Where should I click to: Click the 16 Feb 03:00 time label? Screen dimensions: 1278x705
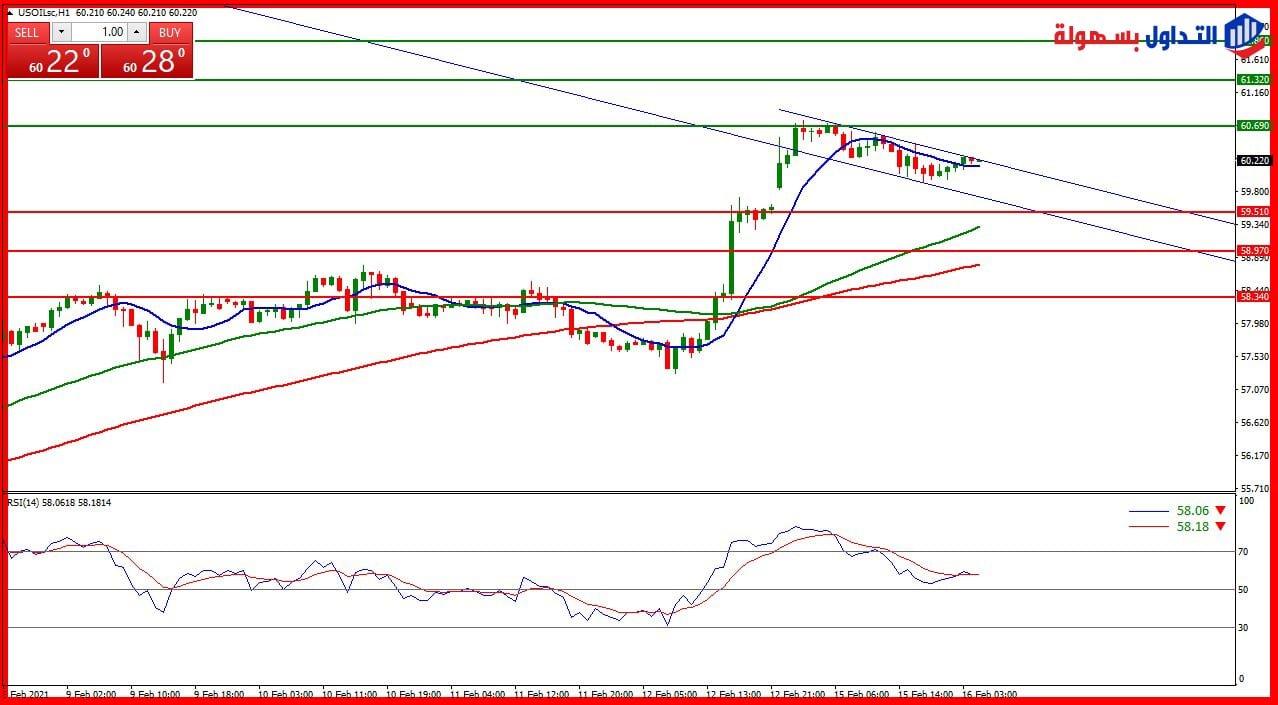tap(990, 693)
